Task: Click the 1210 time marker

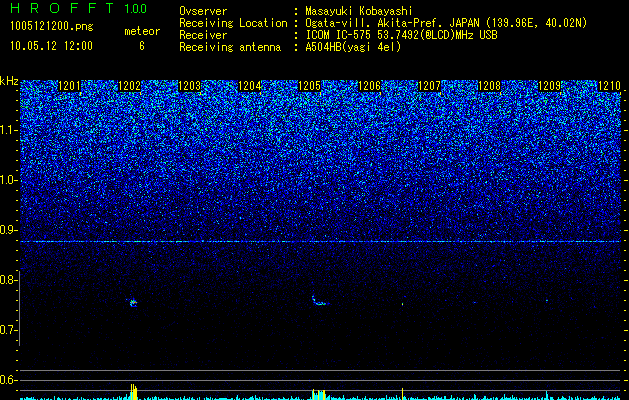Action: [x=609, y=86]
